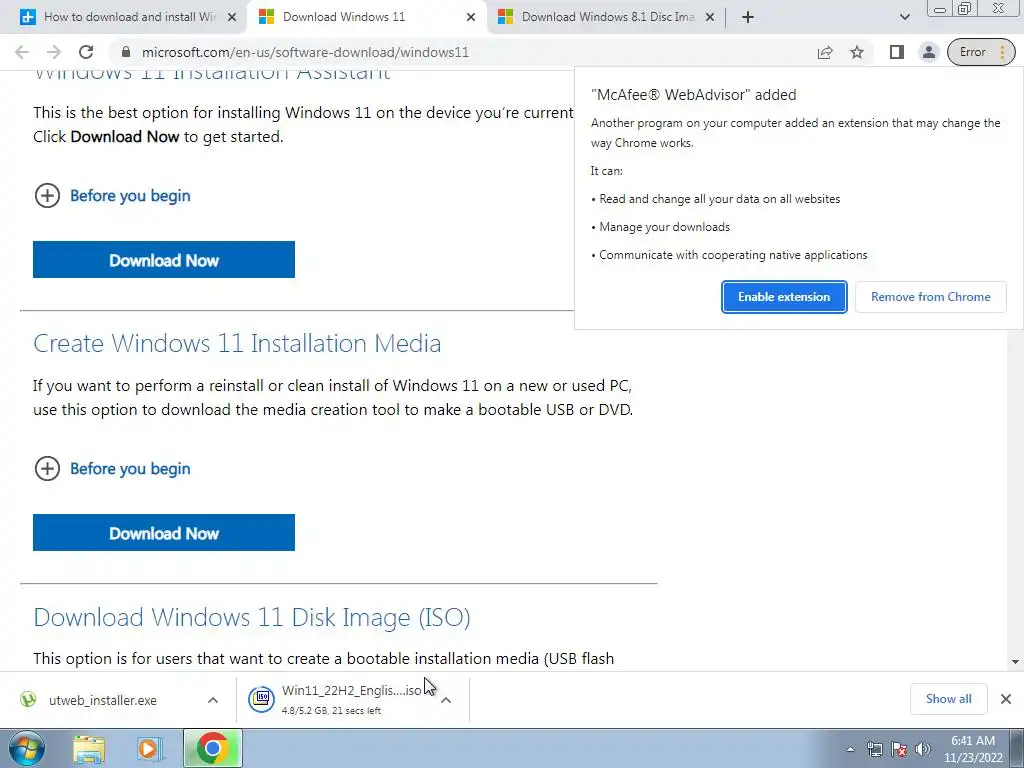Close the Windows 8.1 Disc Image tab
The image size is (1024, 768).
pyautogui.click(x=710, y=17)
